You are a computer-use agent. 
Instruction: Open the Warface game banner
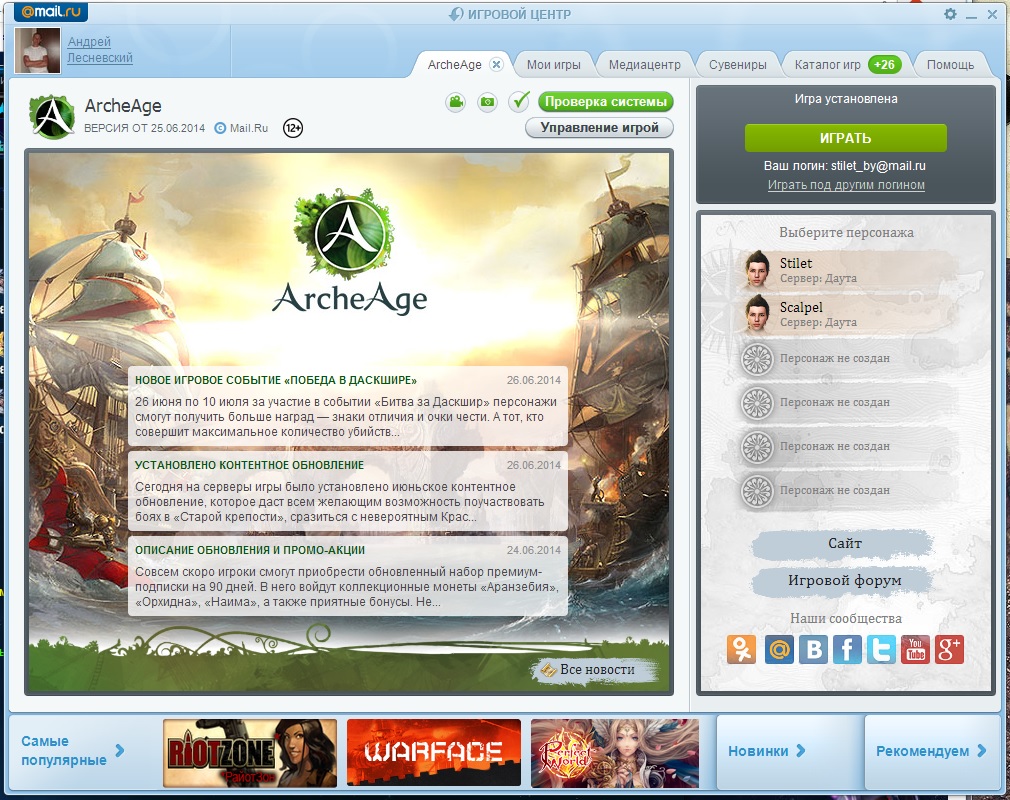pyautogui.click(x=434, y=753)
